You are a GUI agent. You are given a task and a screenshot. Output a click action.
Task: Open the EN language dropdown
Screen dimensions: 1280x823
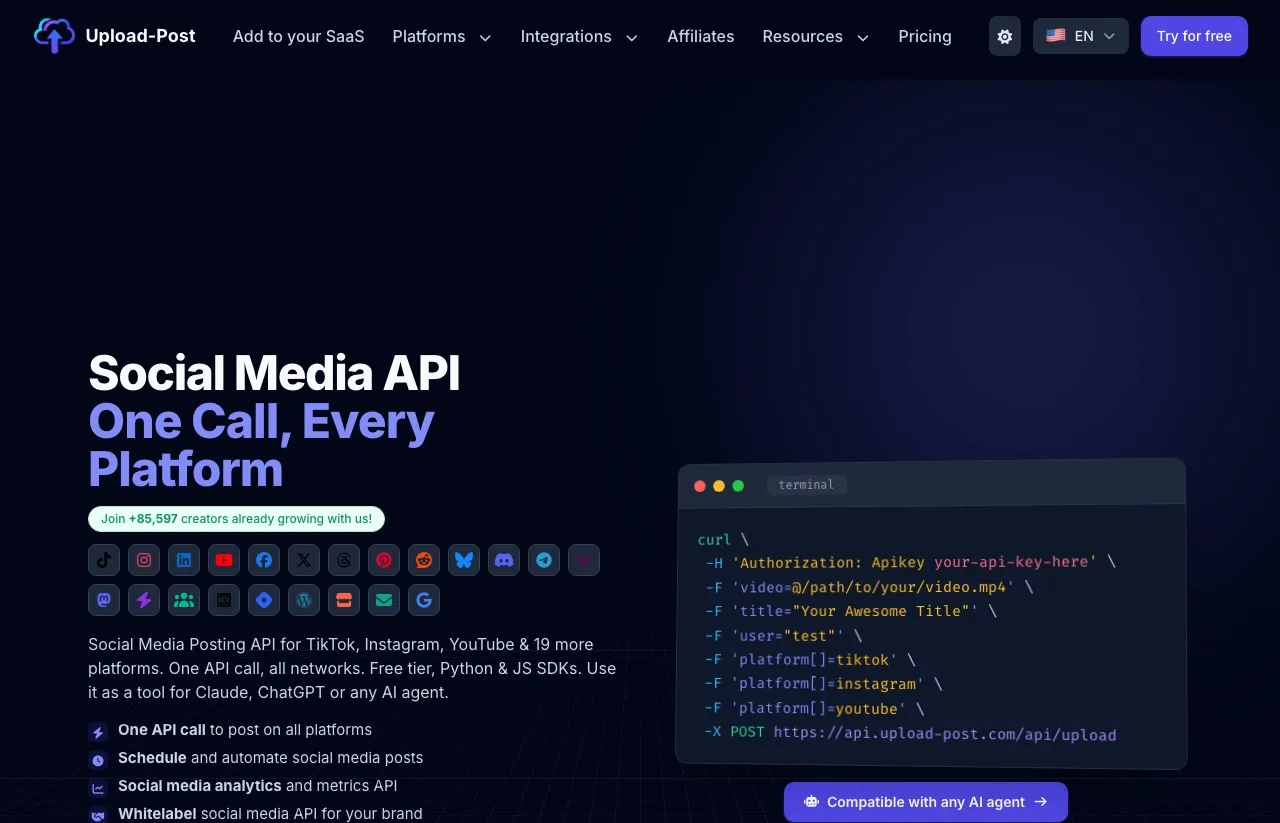[1081, 36]
